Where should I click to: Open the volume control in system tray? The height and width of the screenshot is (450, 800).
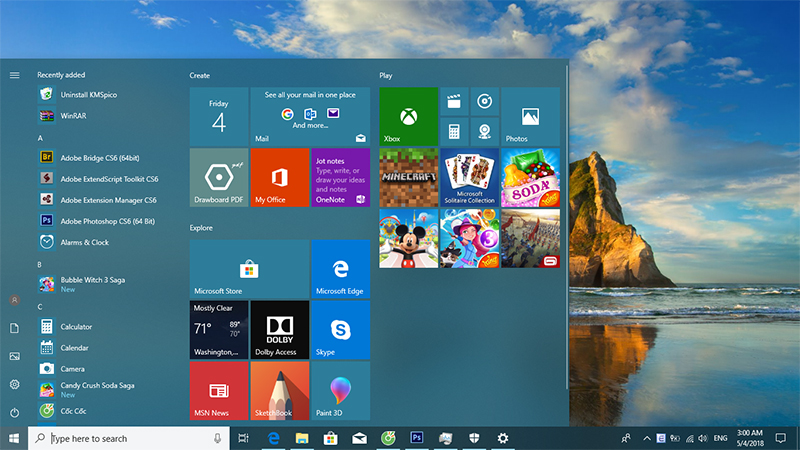pos(703,438)
